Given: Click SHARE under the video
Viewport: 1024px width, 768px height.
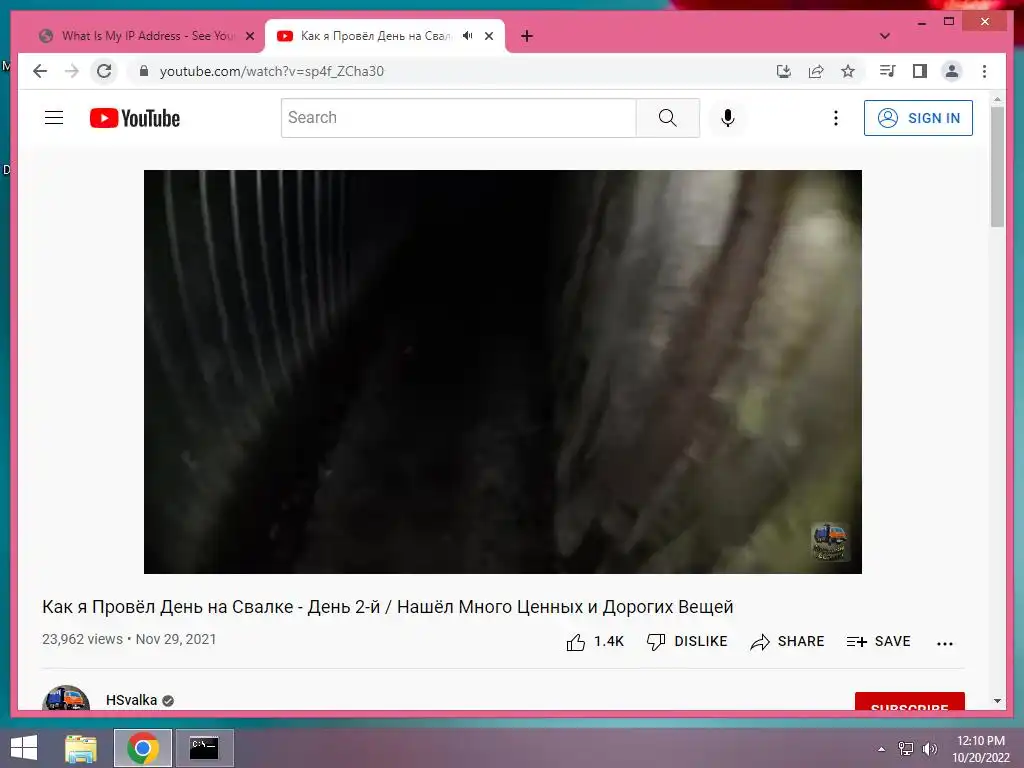Looking at the screenshot, I should tap(787, 642).
